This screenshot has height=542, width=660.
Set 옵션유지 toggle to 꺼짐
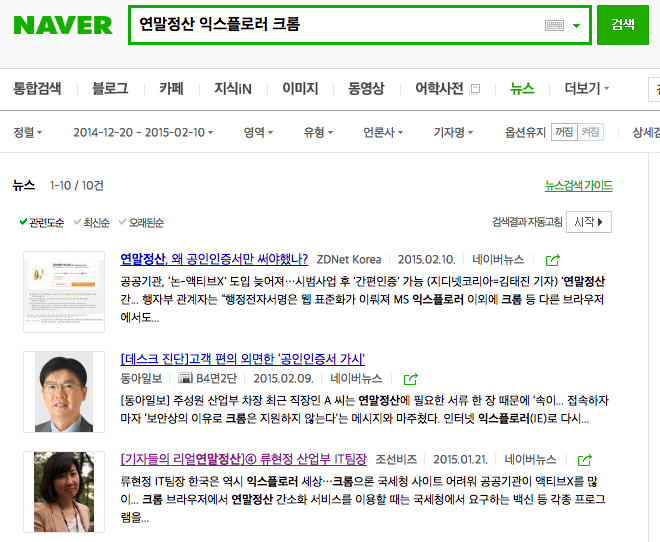[564, 132]
